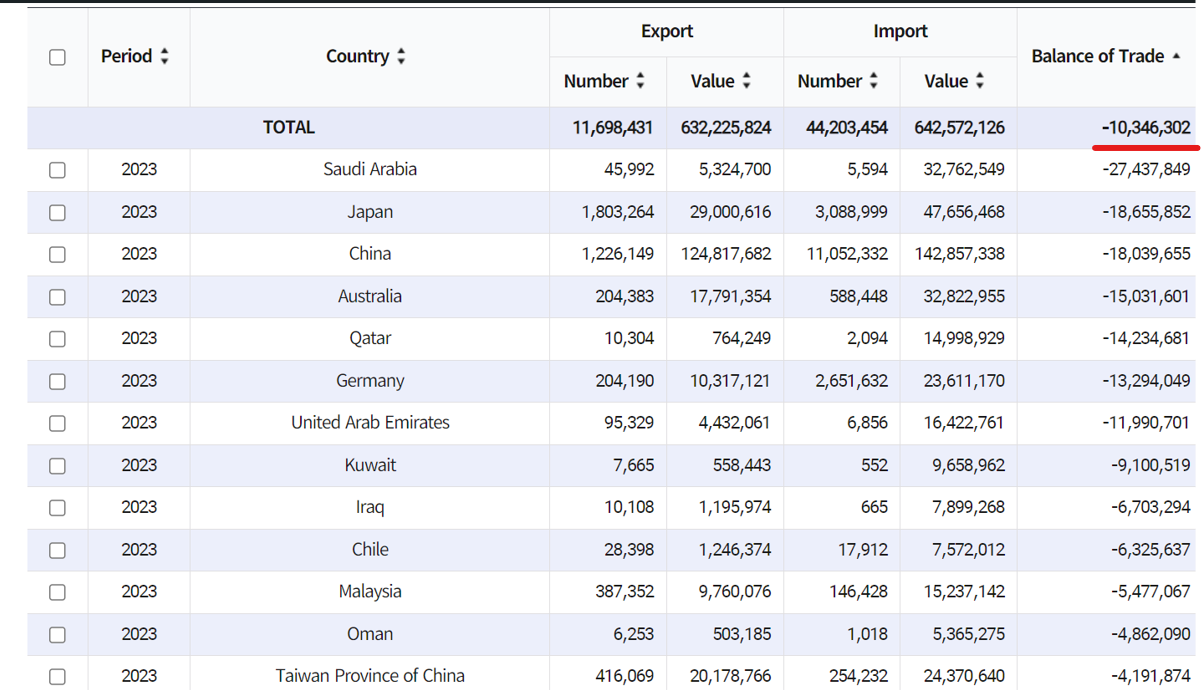Tick the Germany row checkbox
This screenshot has height=690, width=1201.
(x=58, y=381)
